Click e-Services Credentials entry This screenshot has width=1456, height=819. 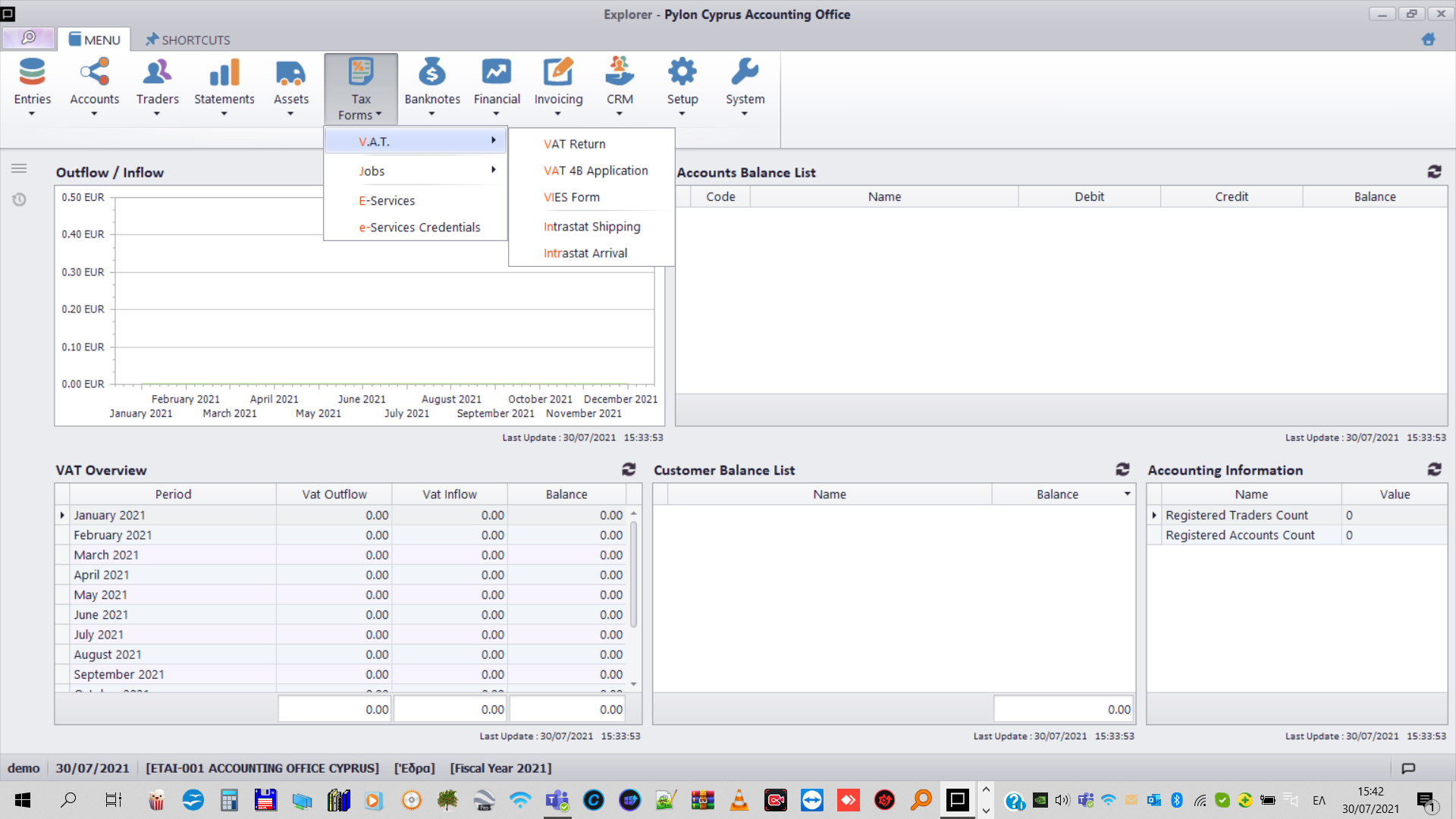(x=419, y=227)
